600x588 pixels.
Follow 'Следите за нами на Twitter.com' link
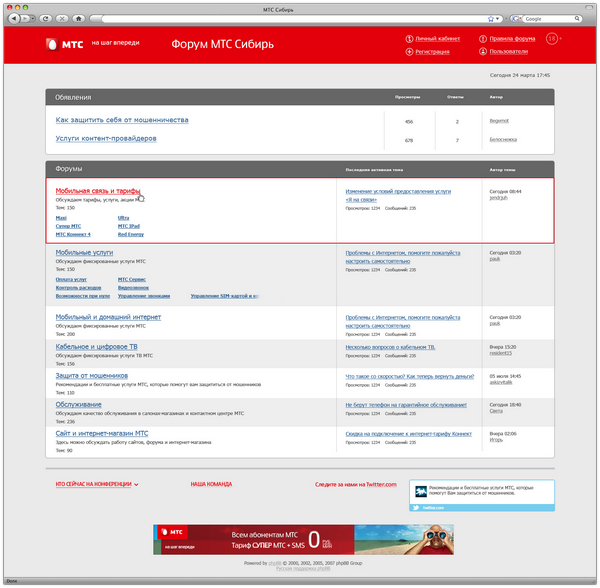pos(355,484)
